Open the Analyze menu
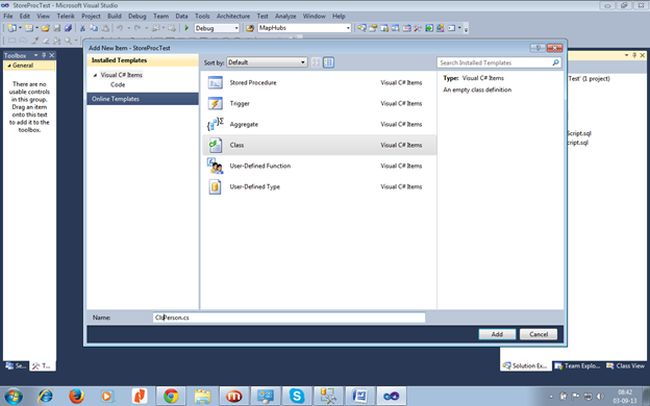The image size is (650, 406). pyautogui.click(x=286, y=16)
